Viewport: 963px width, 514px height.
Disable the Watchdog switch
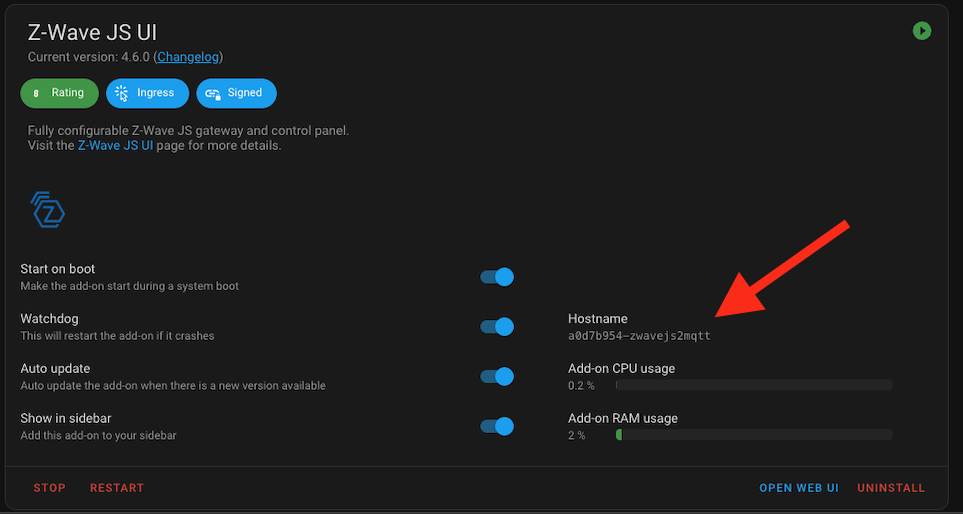(497, 327)
